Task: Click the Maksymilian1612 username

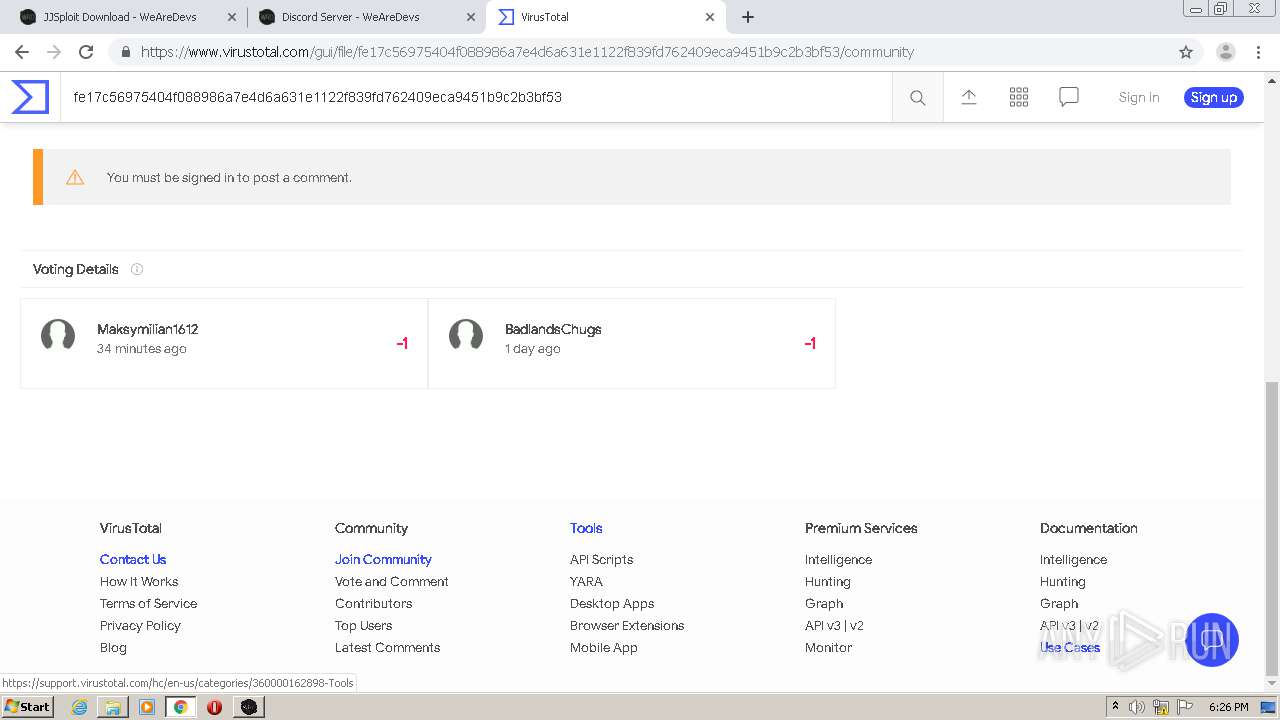Action: (147, 329)
